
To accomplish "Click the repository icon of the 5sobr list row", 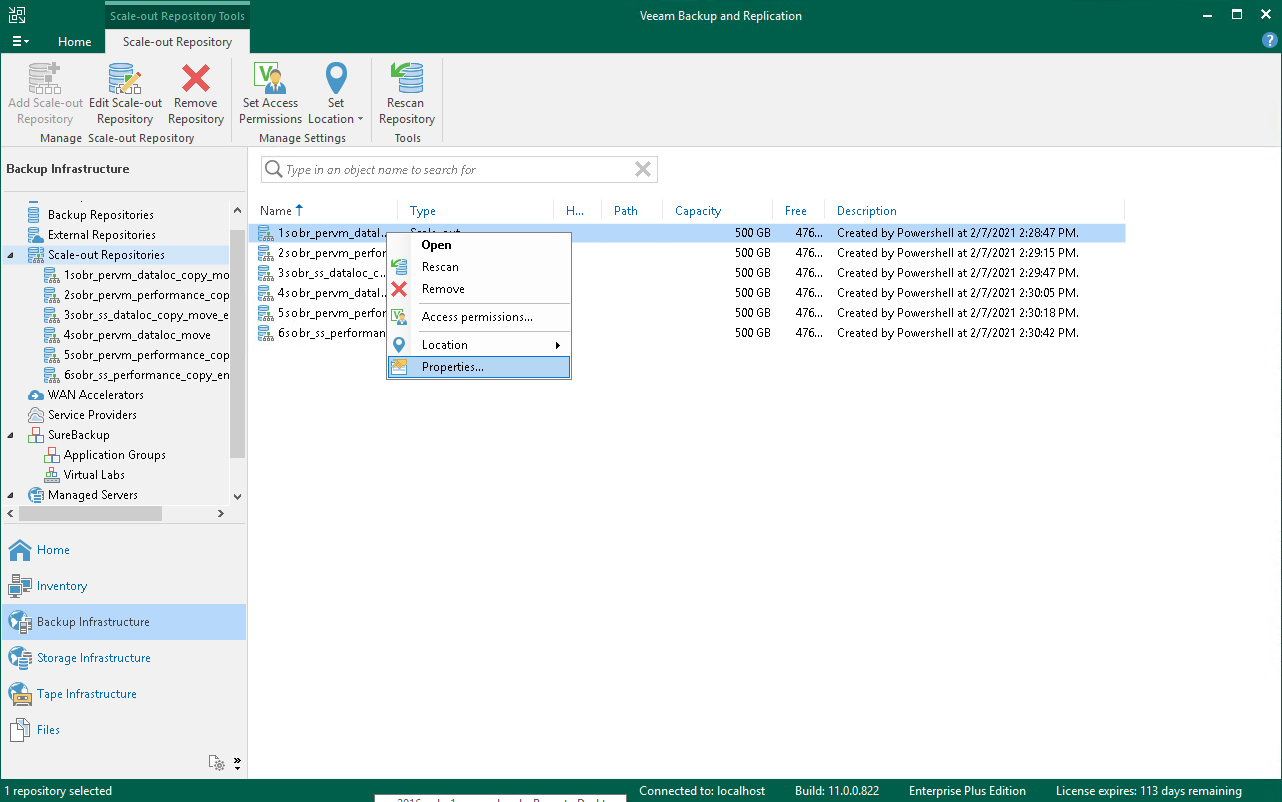I will click(x=266, y=313).
